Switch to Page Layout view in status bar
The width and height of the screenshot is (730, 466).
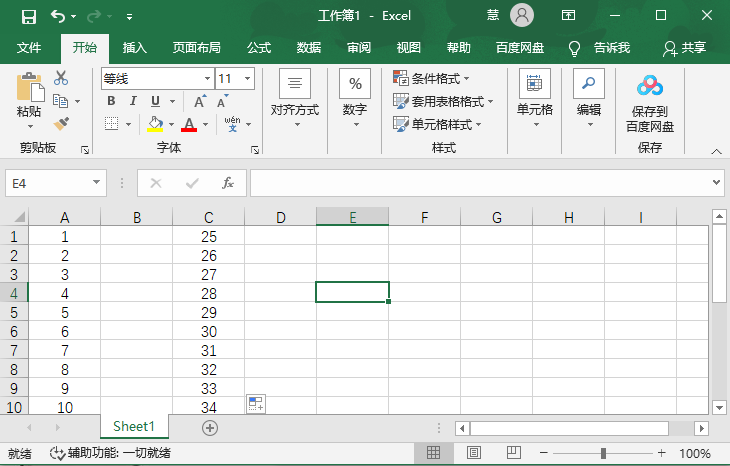[474, 453]
